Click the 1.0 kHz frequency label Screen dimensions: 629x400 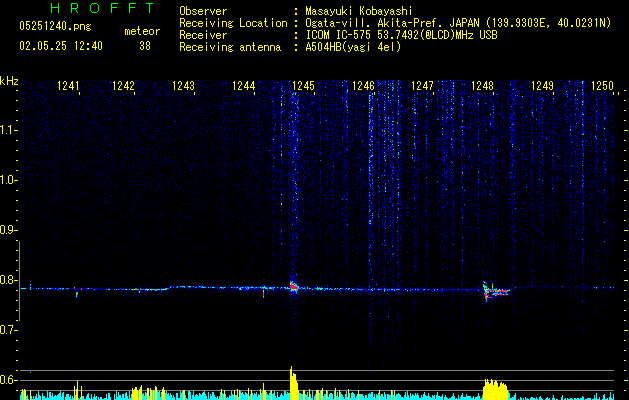click(8, 180)
